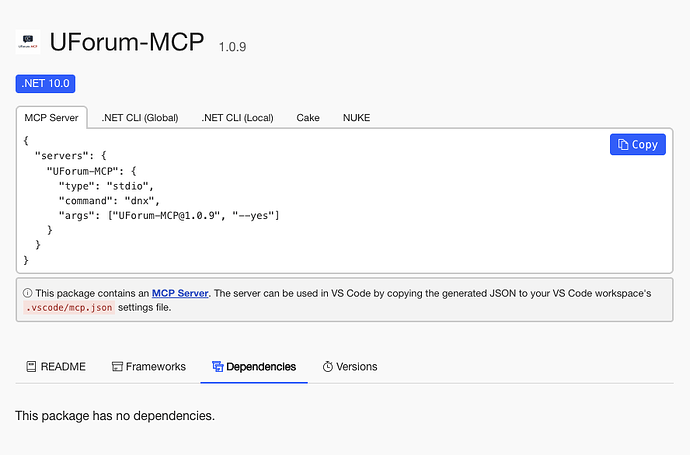Click the 1.0.9 version number in header

[x=232, y=47]
